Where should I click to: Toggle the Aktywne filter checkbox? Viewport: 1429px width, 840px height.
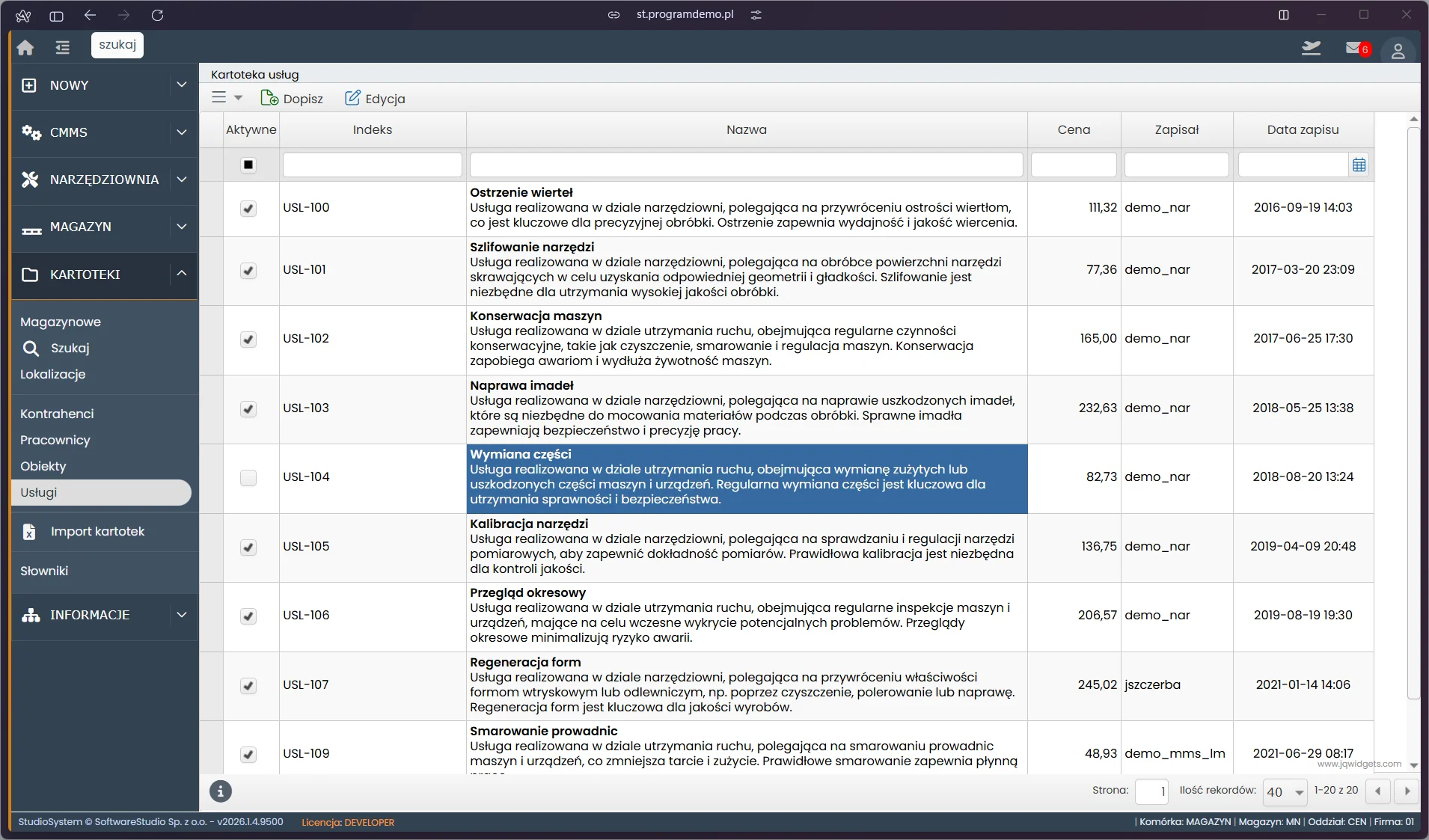pos(248,165)
